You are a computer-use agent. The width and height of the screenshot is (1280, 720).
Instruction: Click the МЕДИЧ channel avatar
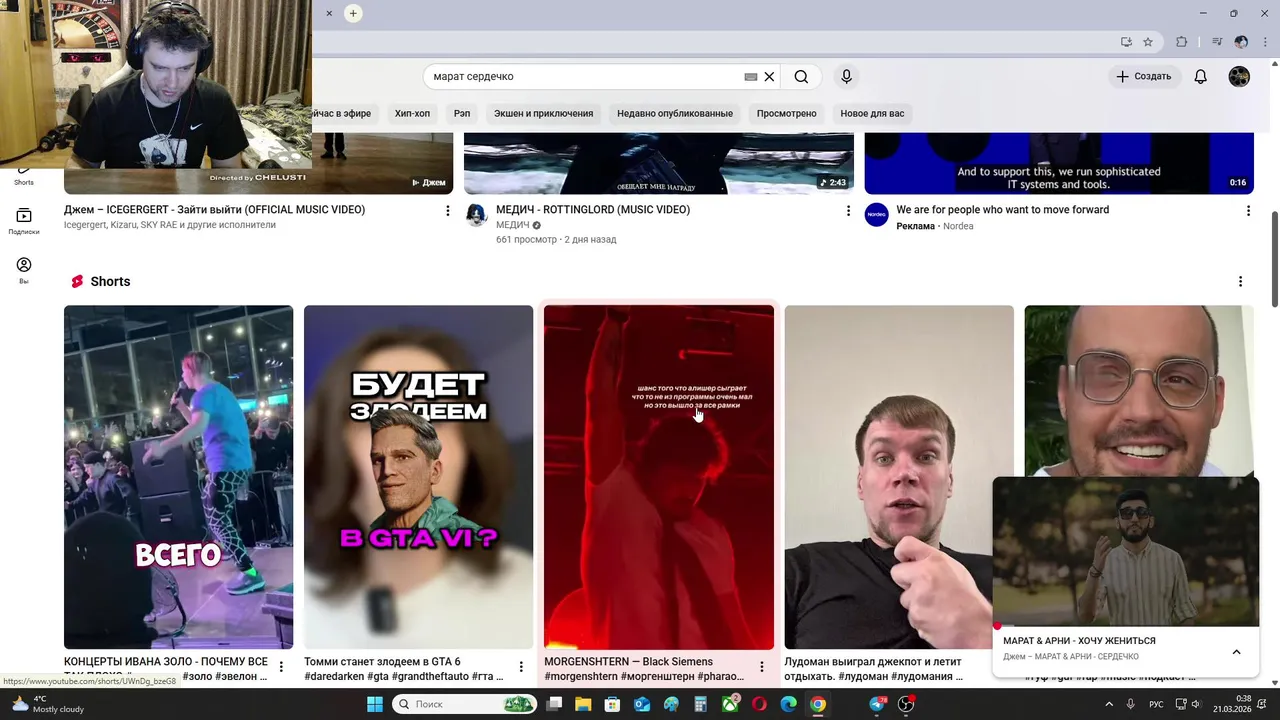click(x=476, y=215)
